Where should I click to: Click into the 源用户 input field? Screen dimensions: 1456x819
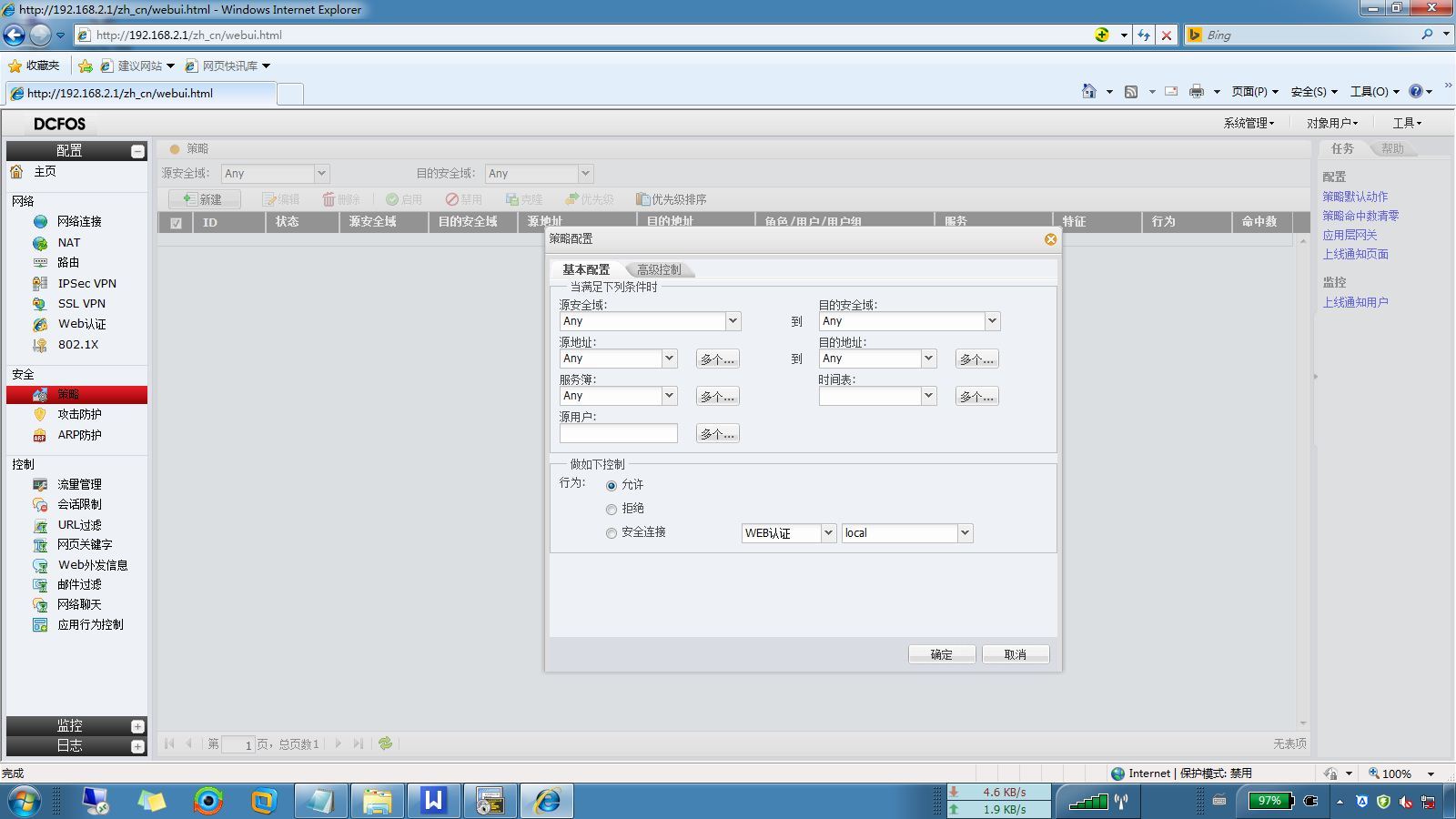(x=618, y=433)
